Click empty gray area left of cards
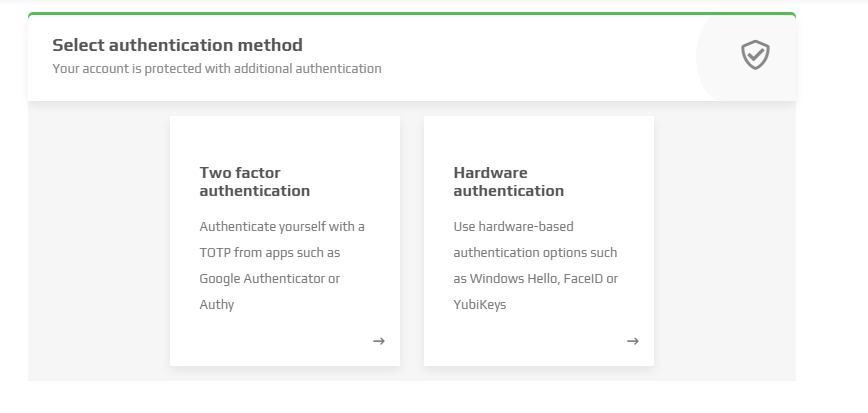This screenshot has width=868, height=413. pos(98,240)
